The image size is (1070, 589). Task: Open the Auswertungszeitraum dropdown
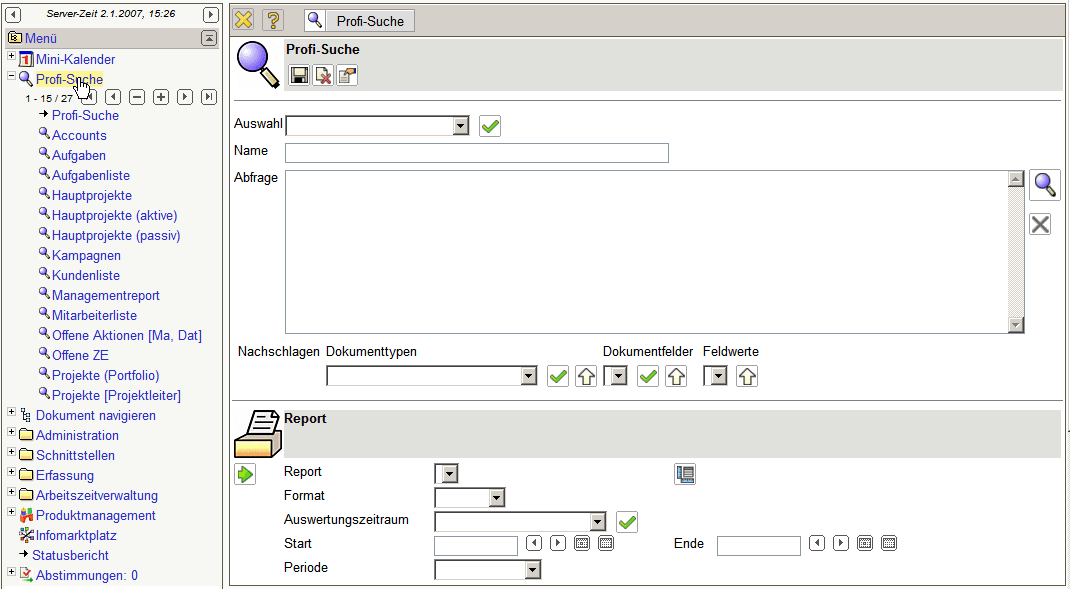click(598, 523)
